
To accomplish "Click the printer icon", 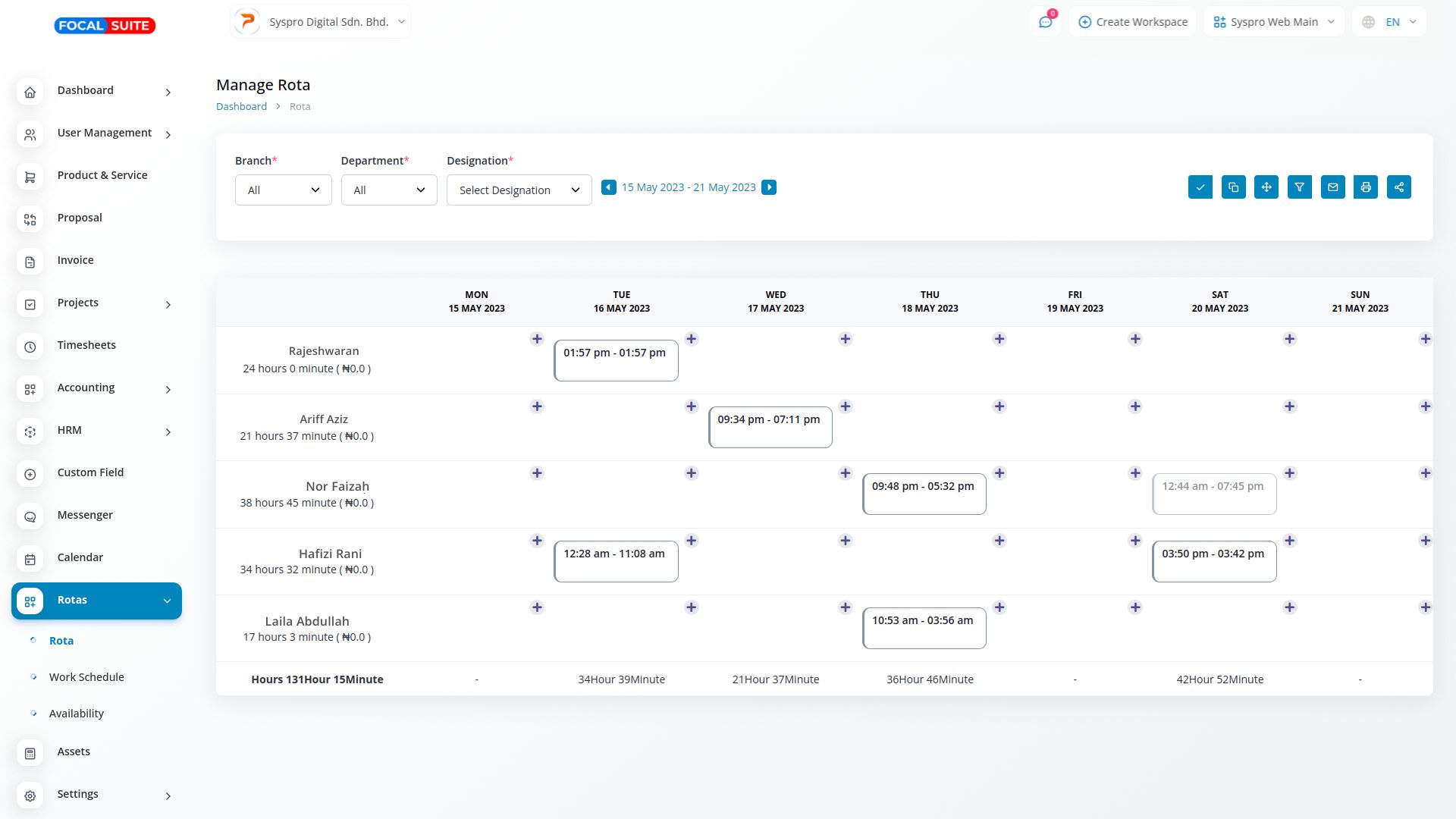I will click(1366, 187).
